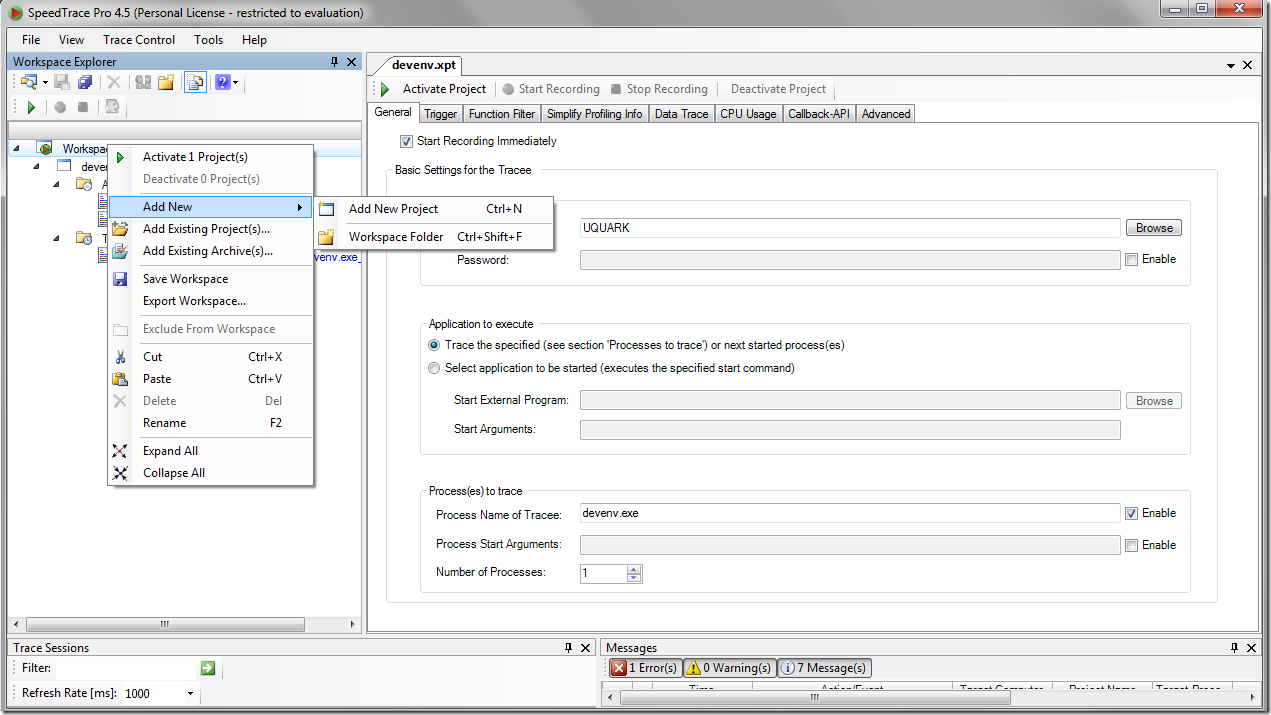
Task: Select 'Select application to be started' radio option
Action: tap(434, 368)
